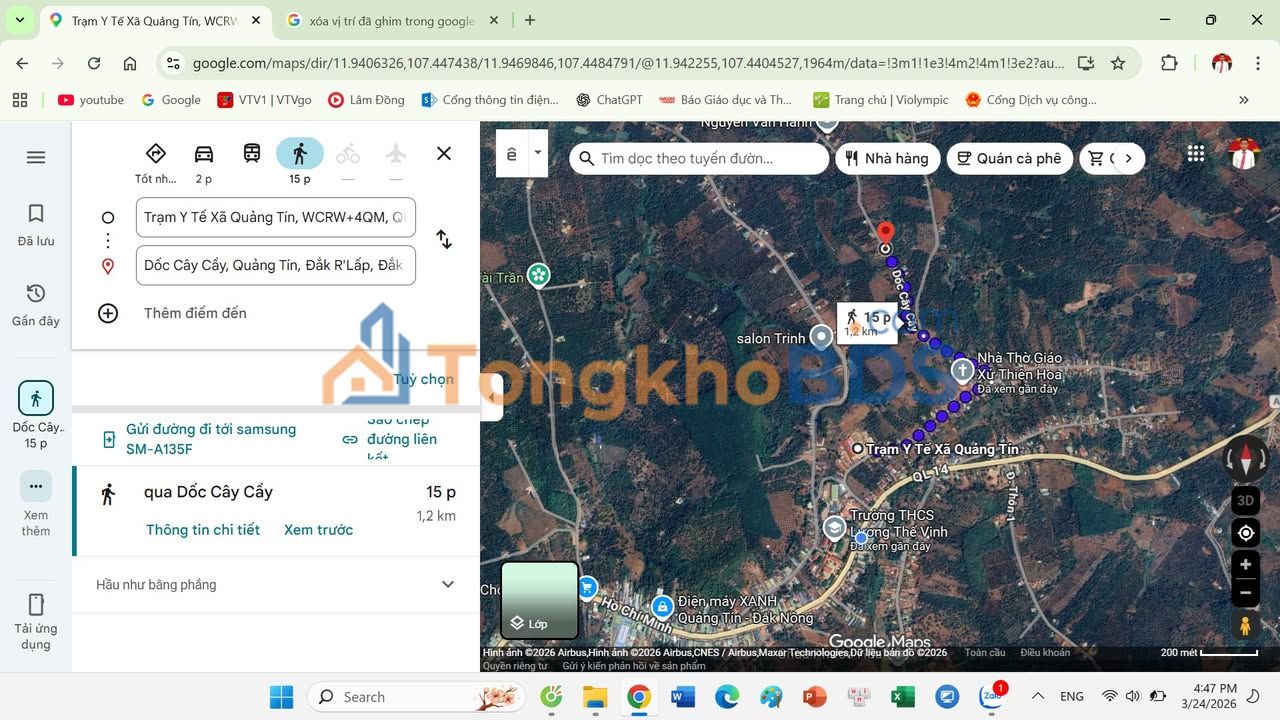
Task: Select the transit travel mode
Action: tap(251, 153)
